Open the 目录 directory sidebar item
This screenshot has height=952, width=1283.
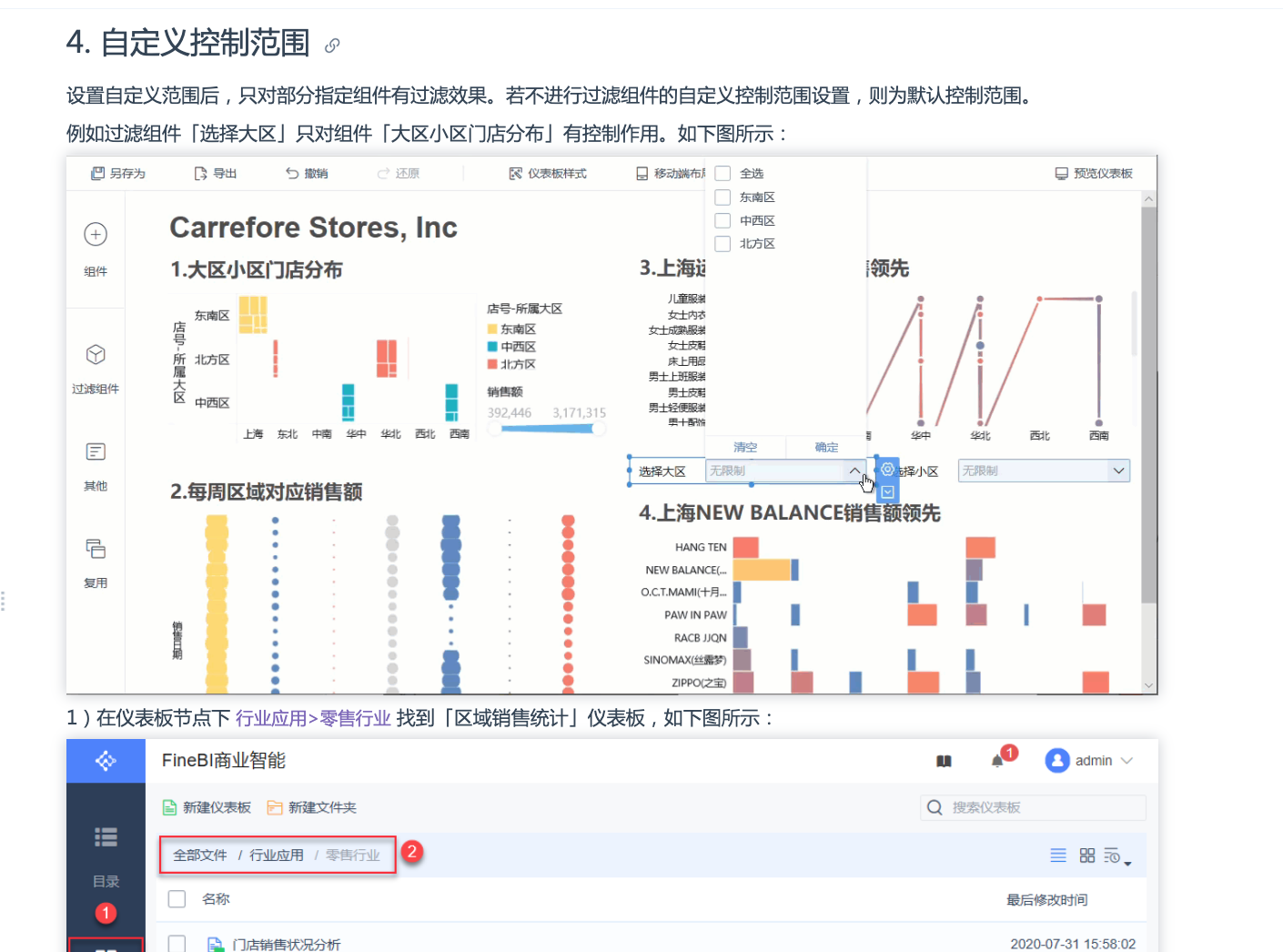pos(106,856)
